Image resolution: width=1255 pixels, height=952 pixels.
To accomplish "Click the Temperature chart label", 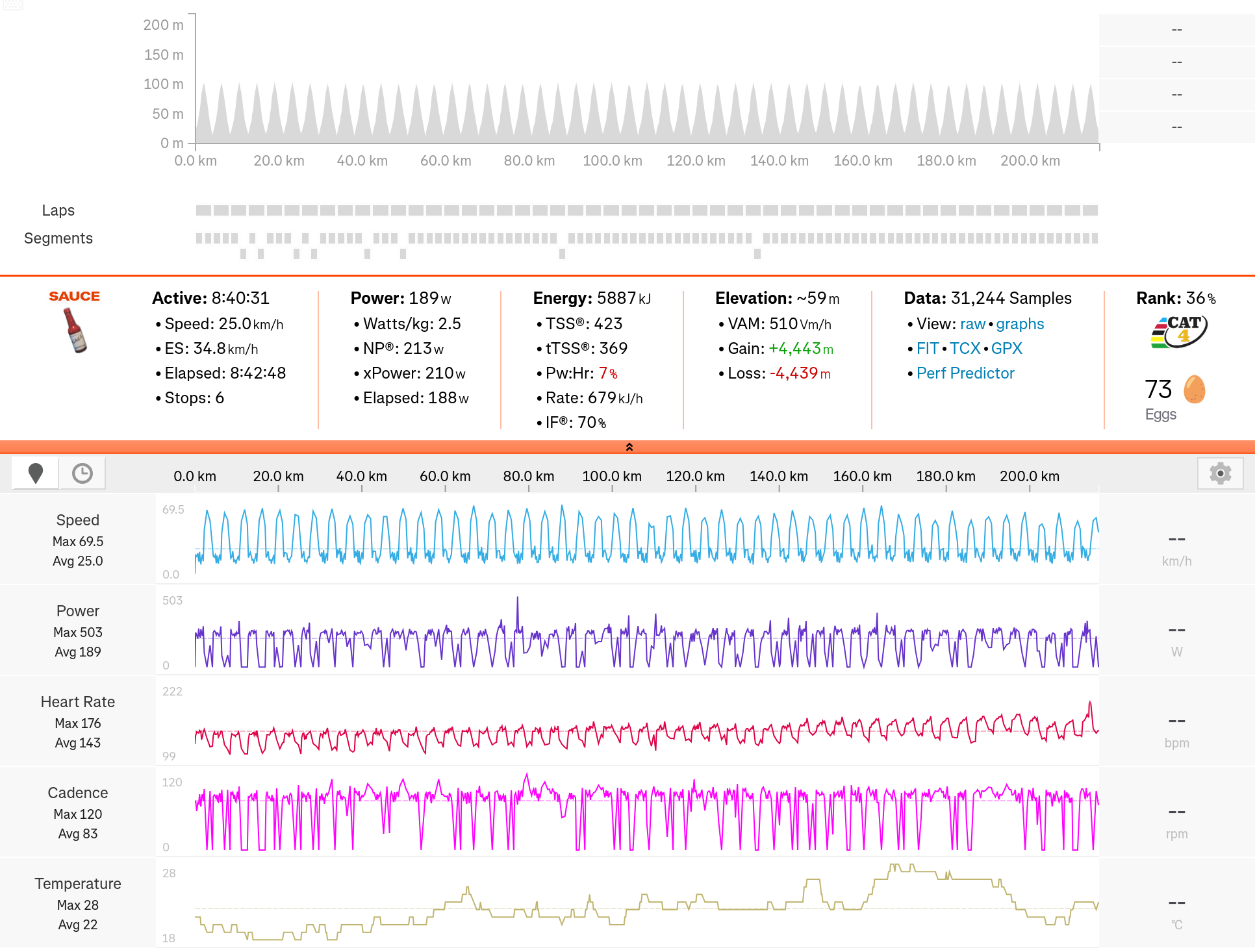I will pyautogui.click(x=77, y=884).
